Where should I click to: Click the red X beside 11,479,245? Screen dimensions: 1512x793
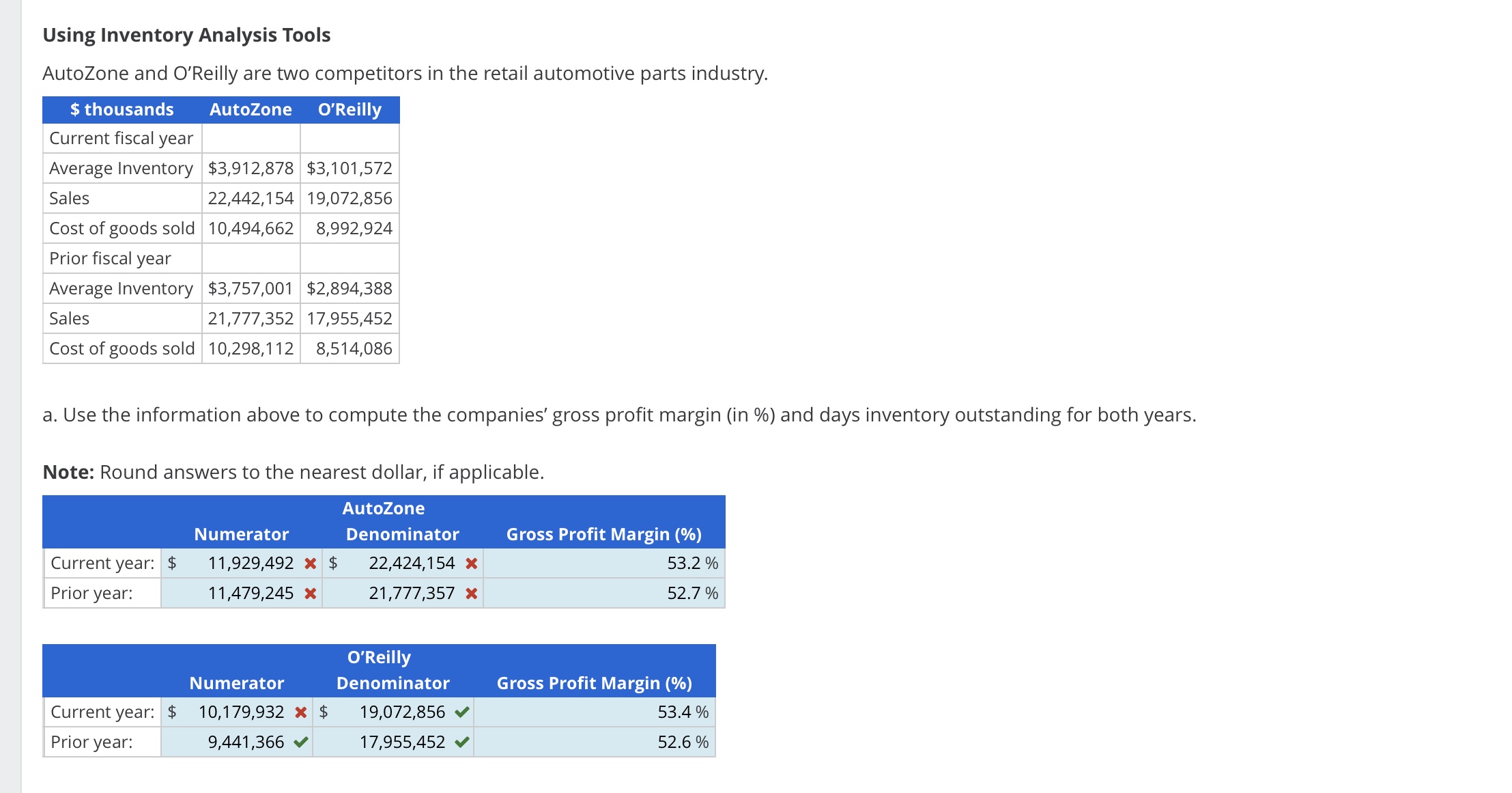310,594
